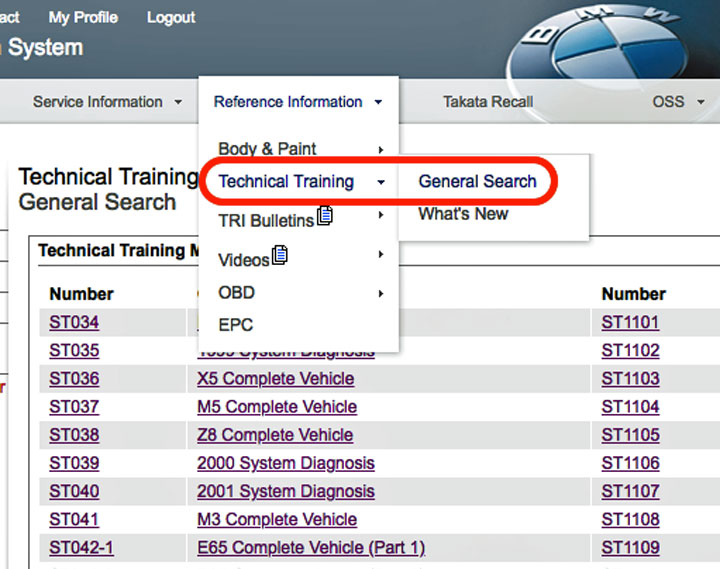The height and width of the screenshot is (569, 720).
Task: Open the 2001 System Diagnosis link
Action: (285, 492)
